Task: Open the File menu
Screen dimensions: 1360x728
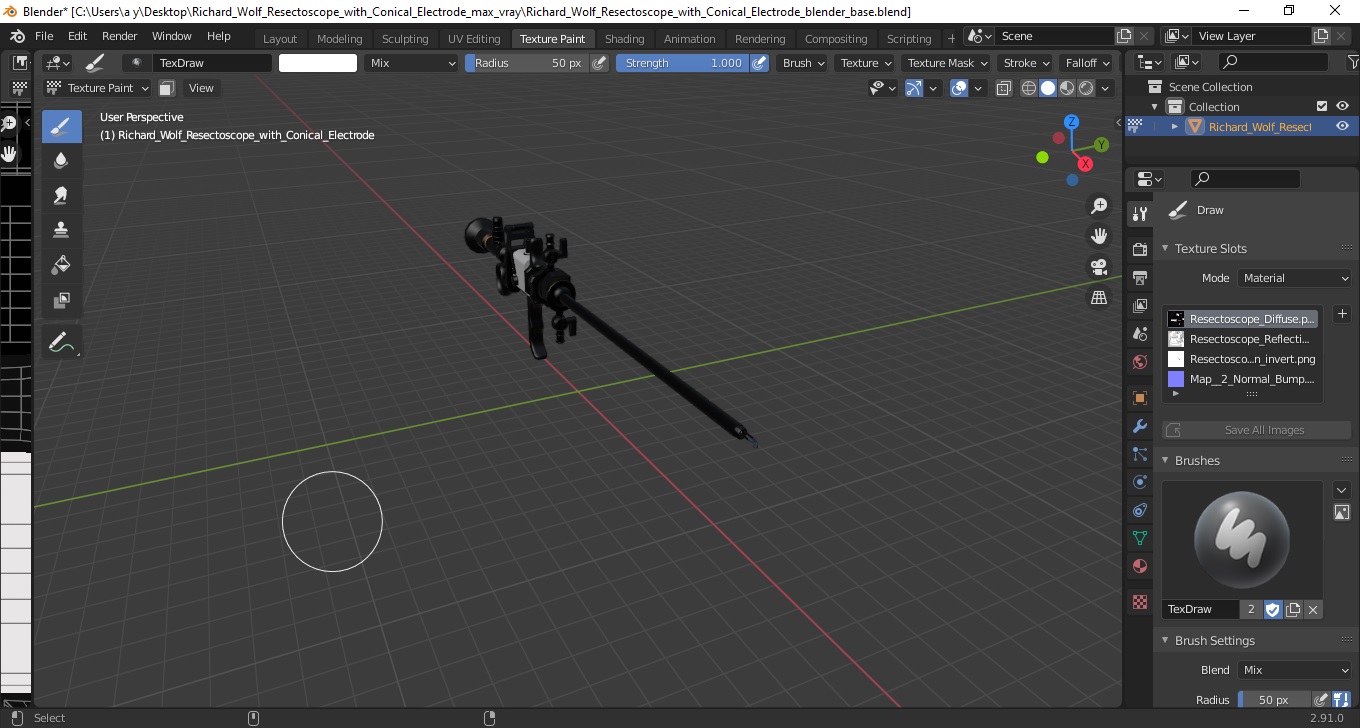Action: pyautogui.click(x=44, y=36)
